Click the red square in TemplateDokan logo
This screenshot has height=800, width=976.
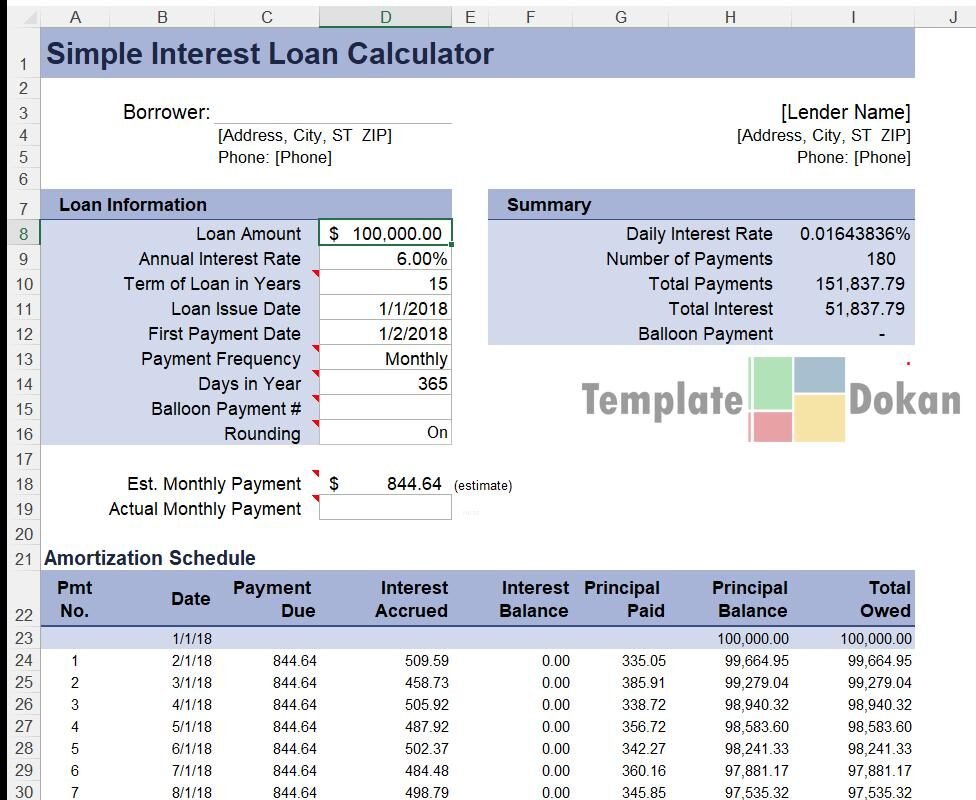coord(770,426)
